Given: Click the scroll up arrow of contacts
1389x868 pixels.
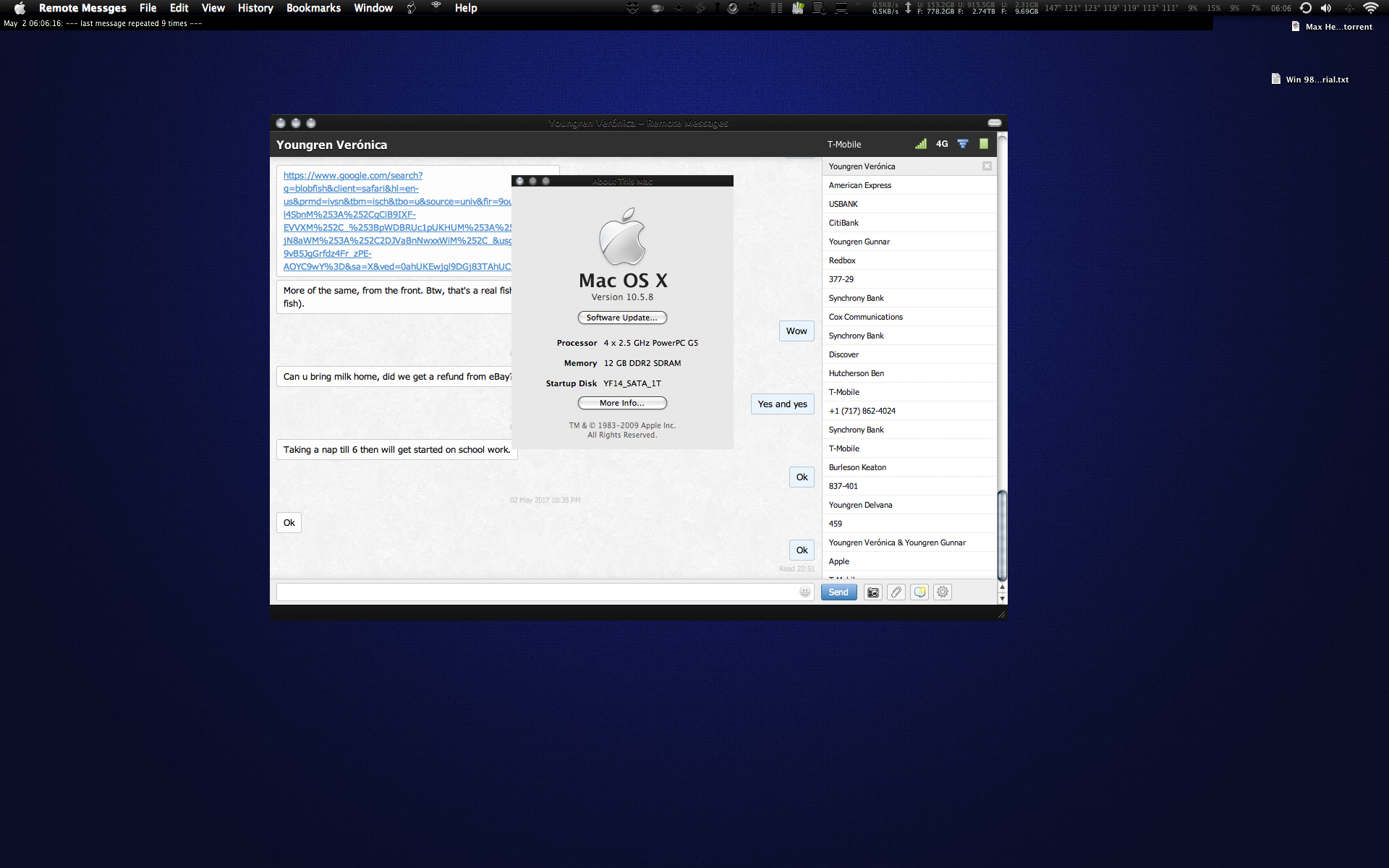Looking at the screenshot, I should (x=1002, y=587).
